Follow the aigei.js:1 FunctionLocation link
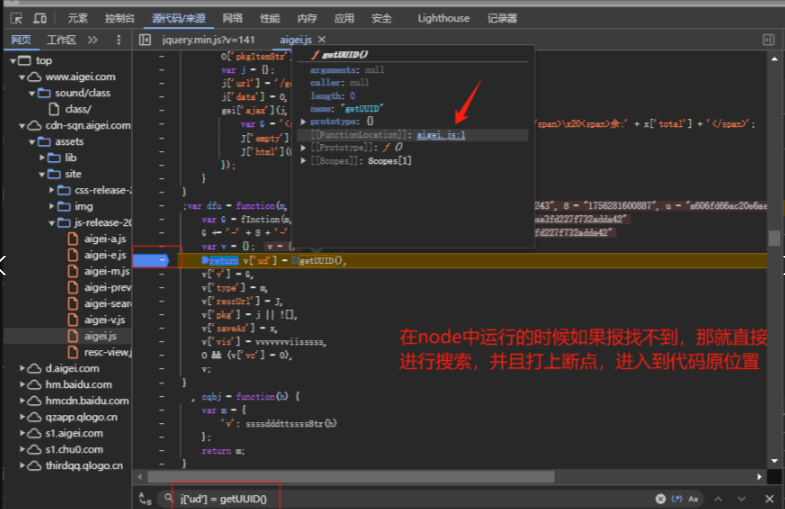 coord(441,135)
